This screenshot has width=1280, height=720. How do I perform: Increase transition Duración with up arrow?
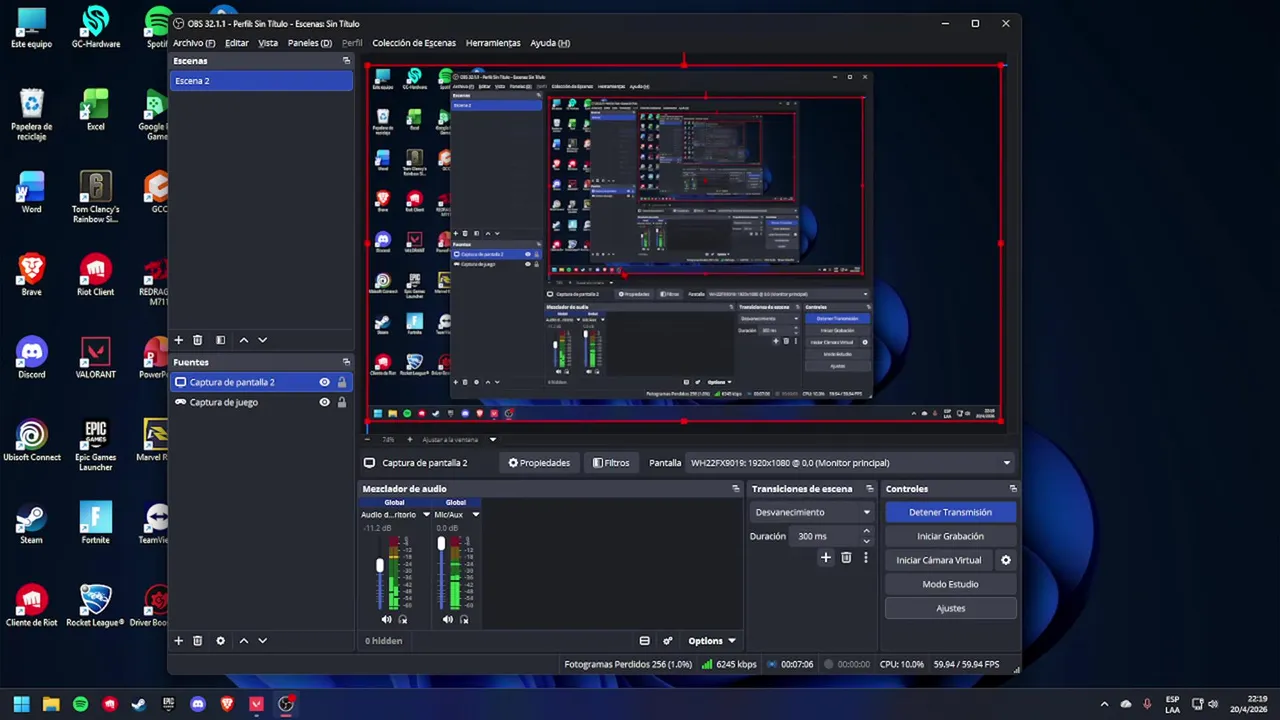click(866, 532)
